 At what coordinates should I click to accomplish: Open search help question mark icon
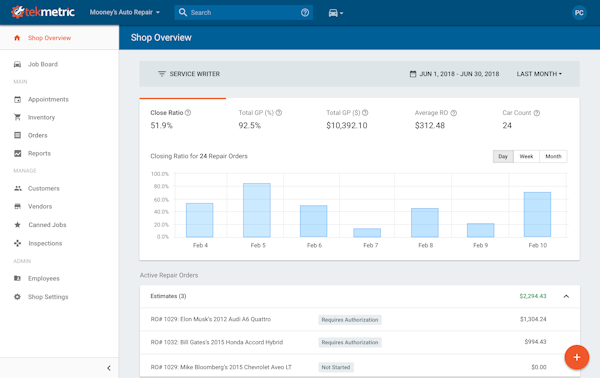coord(305,13)
